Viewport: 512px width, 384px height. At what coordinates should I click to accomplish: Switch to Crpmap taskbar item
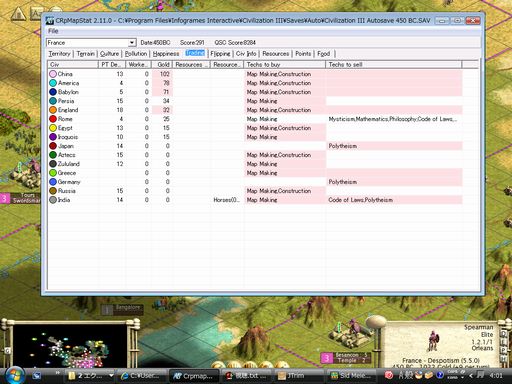point(194,376)
